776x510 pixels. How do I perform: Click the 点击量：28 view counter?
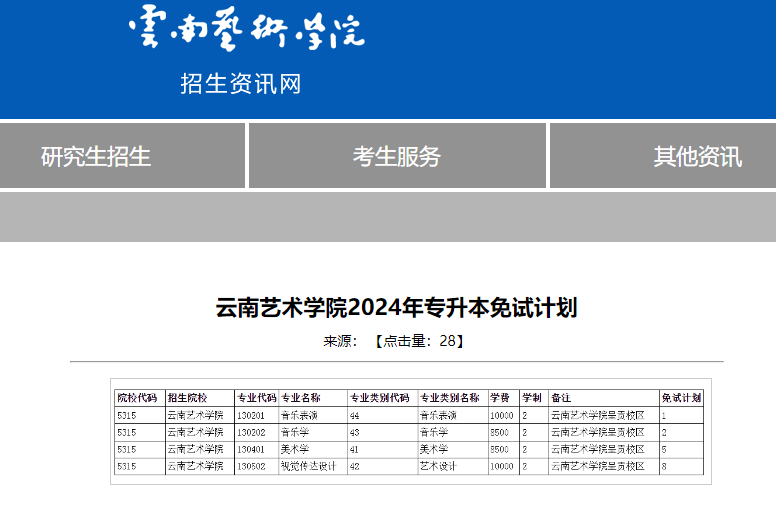pos(419,341)
